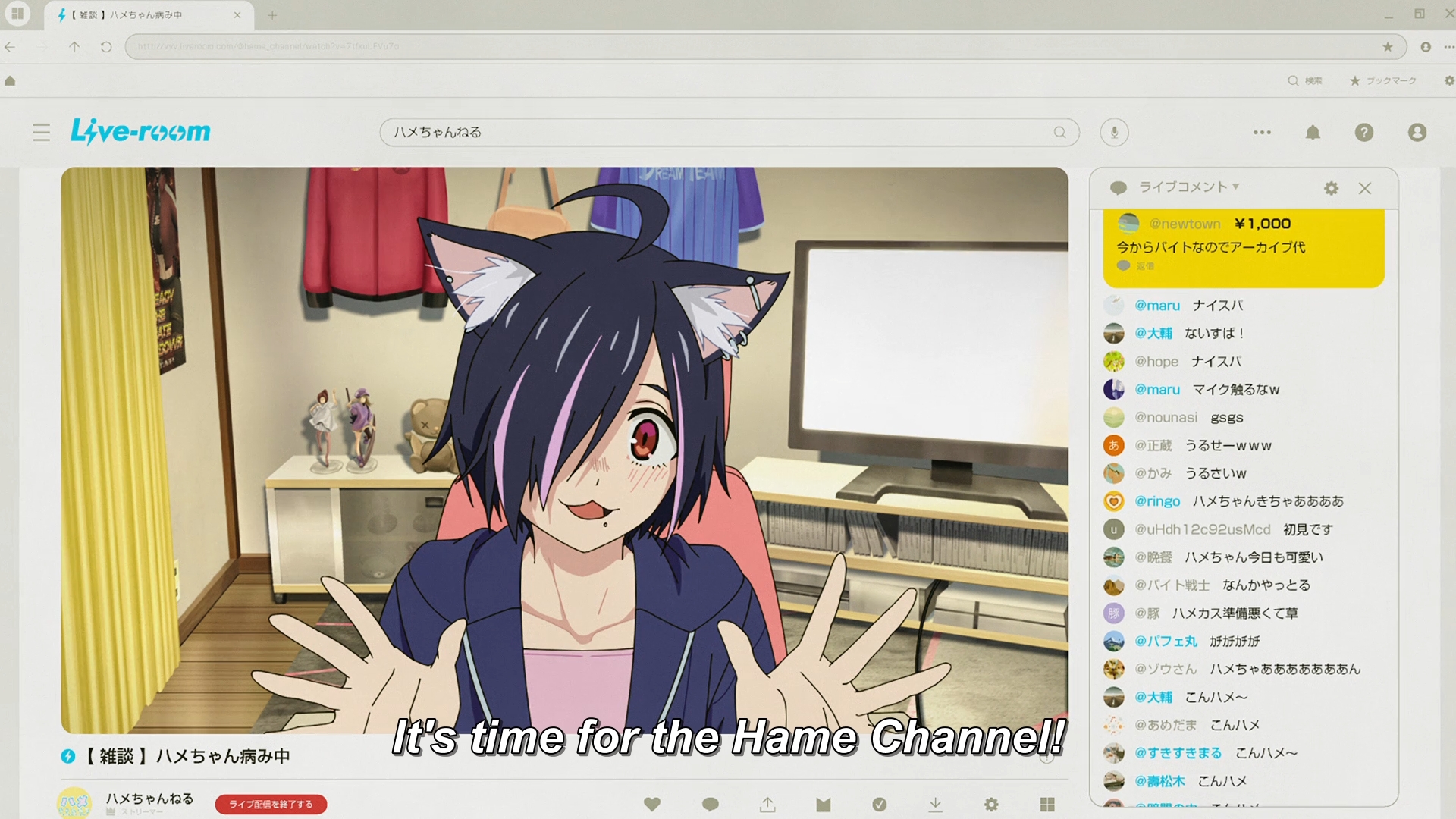Click the @正蔵 user avatar in chat

point(1113,446)
